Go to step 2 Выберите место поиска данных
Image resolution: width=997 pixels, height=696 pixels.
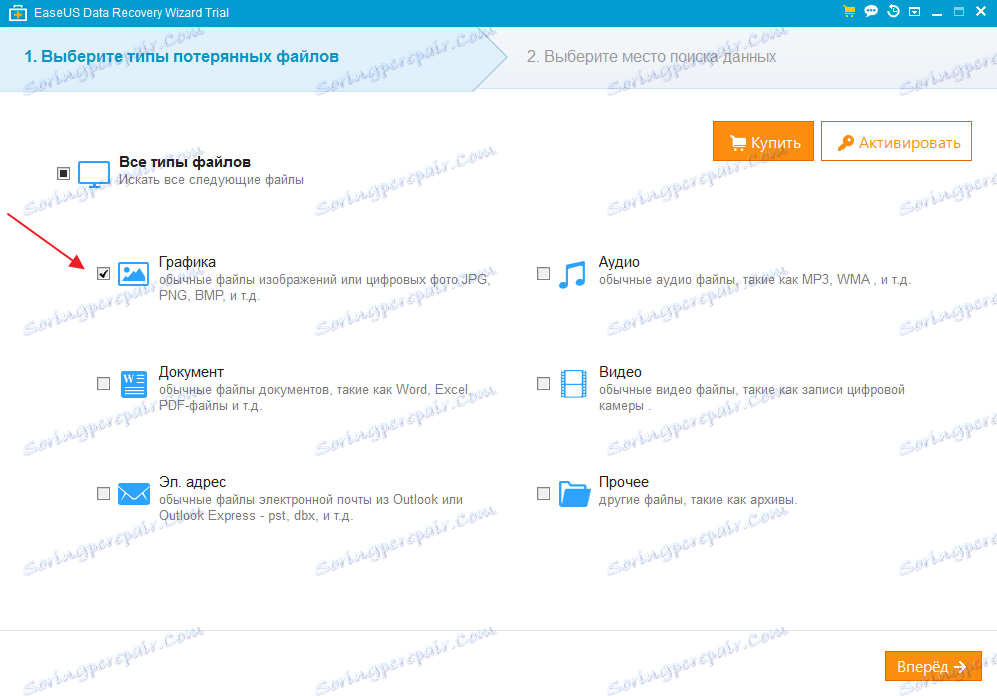click(x=651, y=57)
